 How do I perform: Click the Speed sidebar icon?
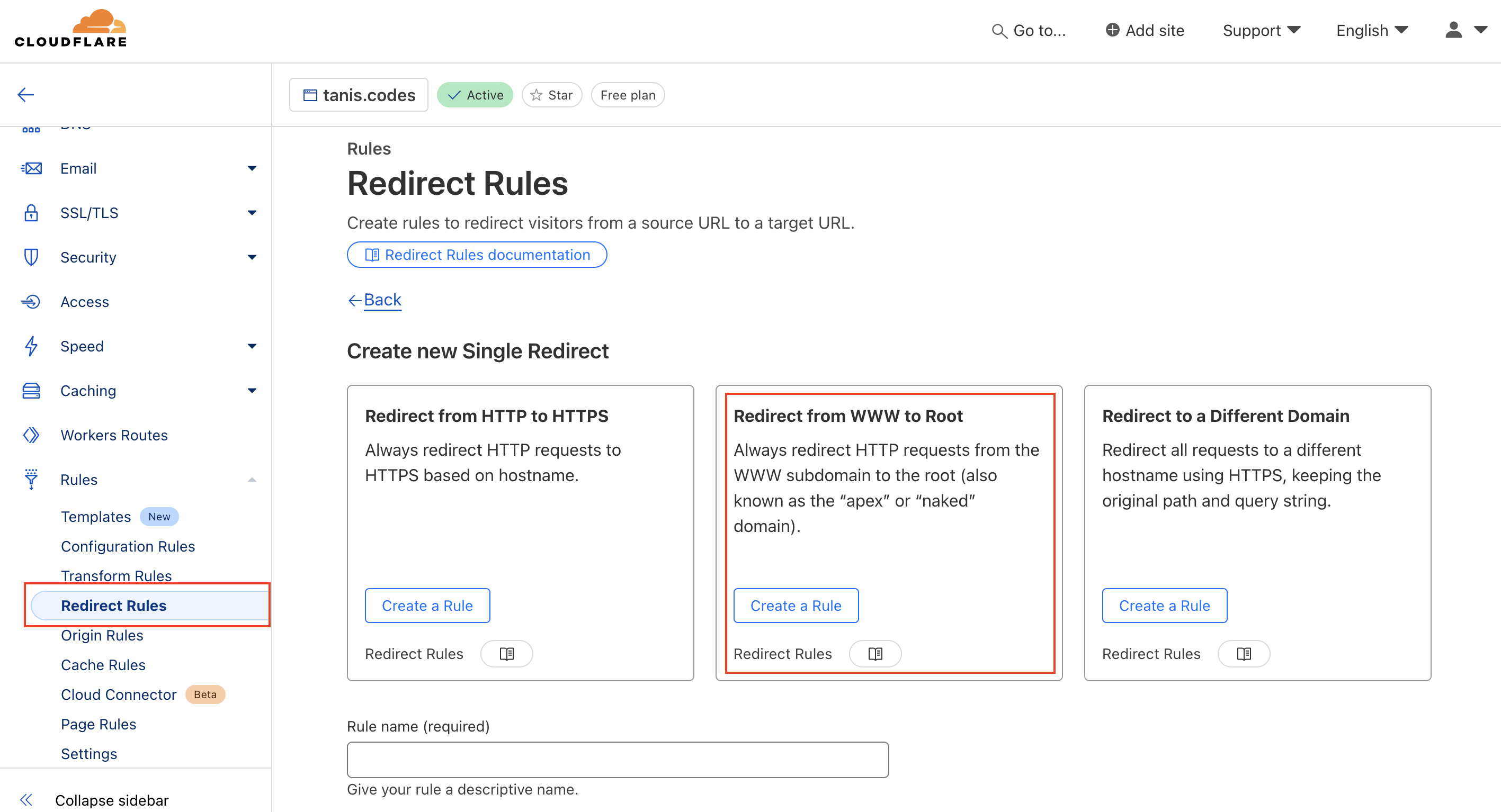click(31, 346)
